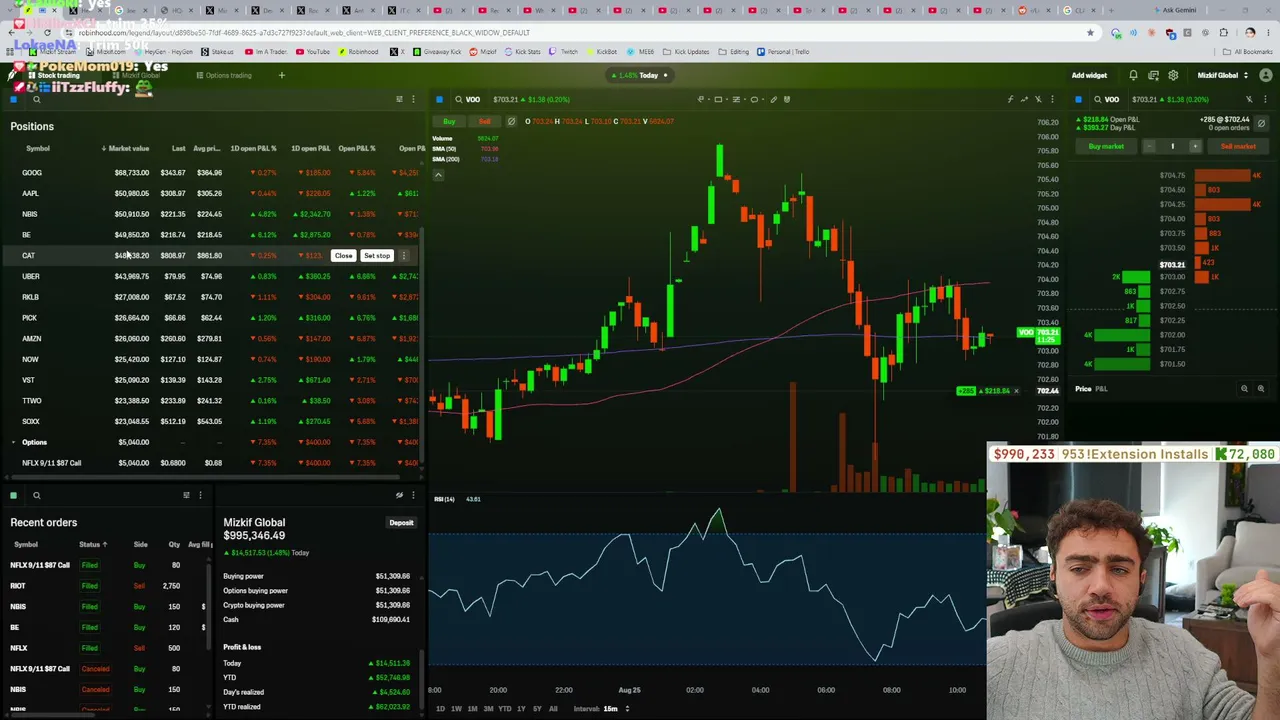Screen dimensions: 1280x720
Task: Click Set stop on the CAT position
Action: pyautogui.click(x=377, y=256)
